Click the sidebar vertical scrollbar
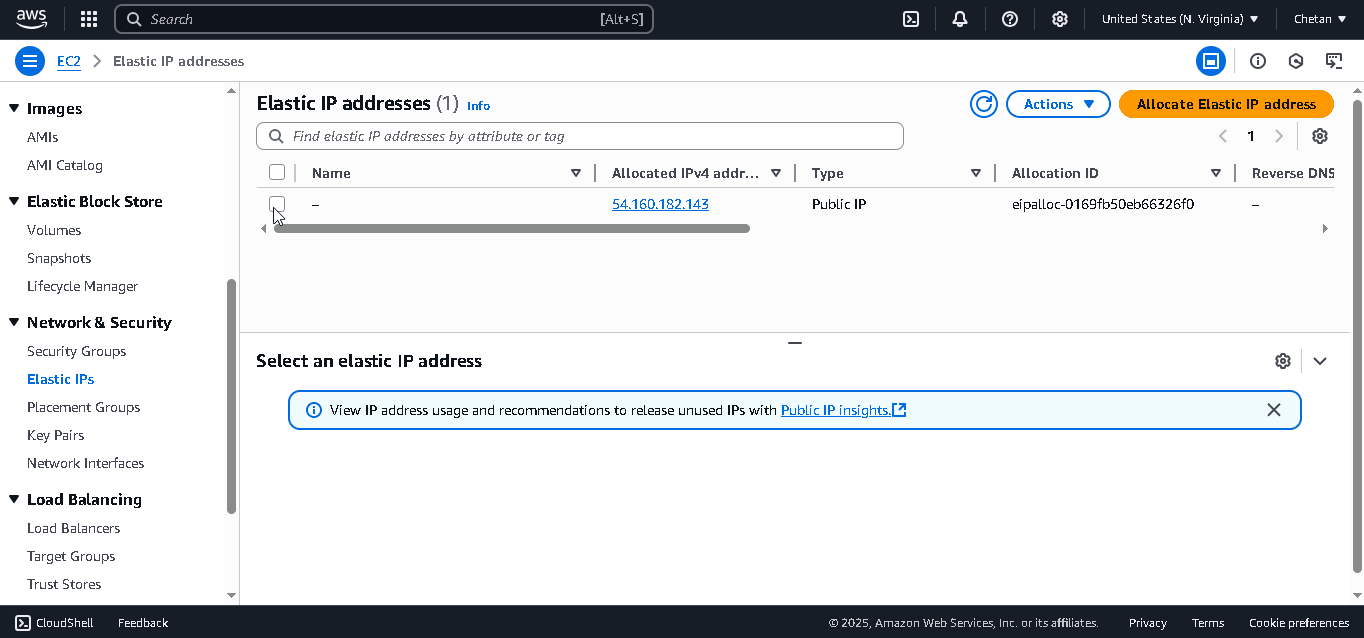The width and height of the screenshot is (1364, 638). (x=232, y=396)
